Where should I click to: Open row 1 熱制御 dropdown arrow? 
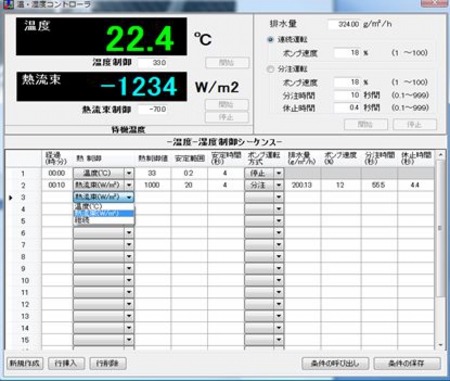[x=129, y=173]
